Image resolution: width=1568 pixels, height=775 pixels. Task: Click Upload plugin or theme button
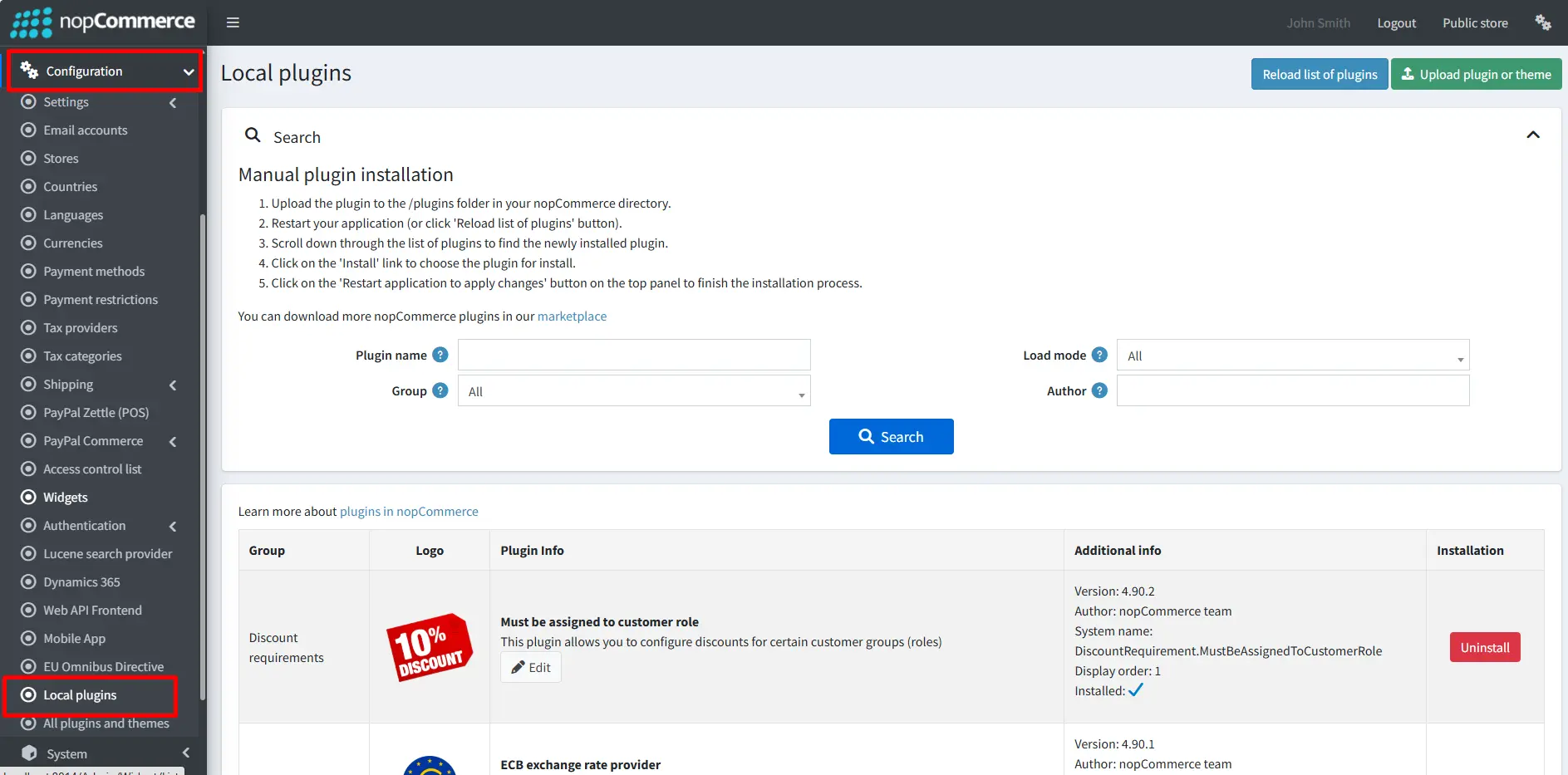coord(1477,74)
